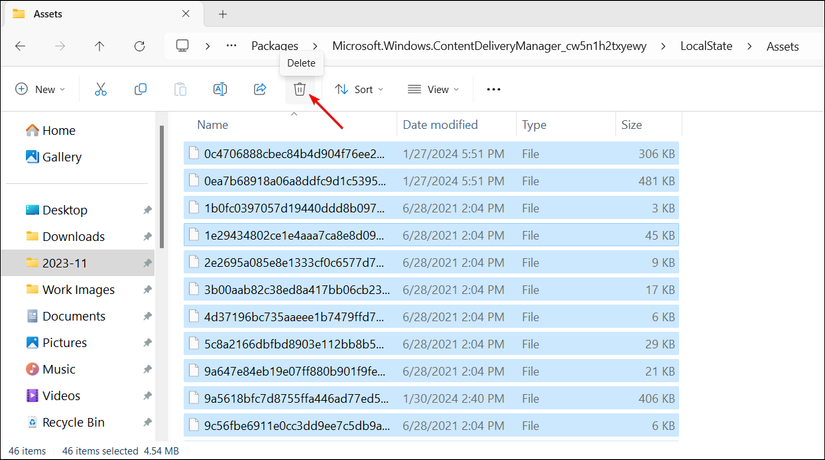Expand chevron after Packages breadcrumb

315,46
